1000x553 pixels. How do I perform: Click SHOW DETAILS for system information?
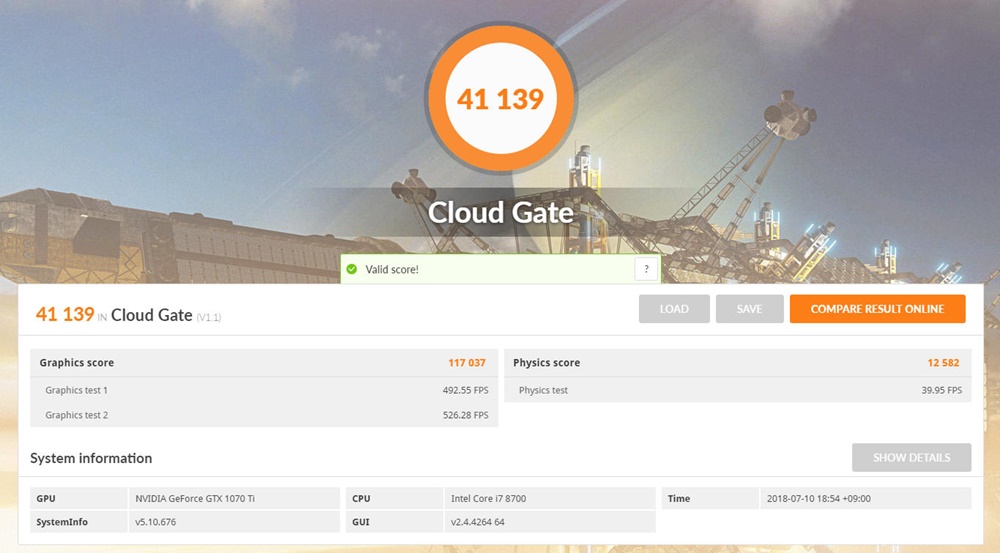[911, 457]
